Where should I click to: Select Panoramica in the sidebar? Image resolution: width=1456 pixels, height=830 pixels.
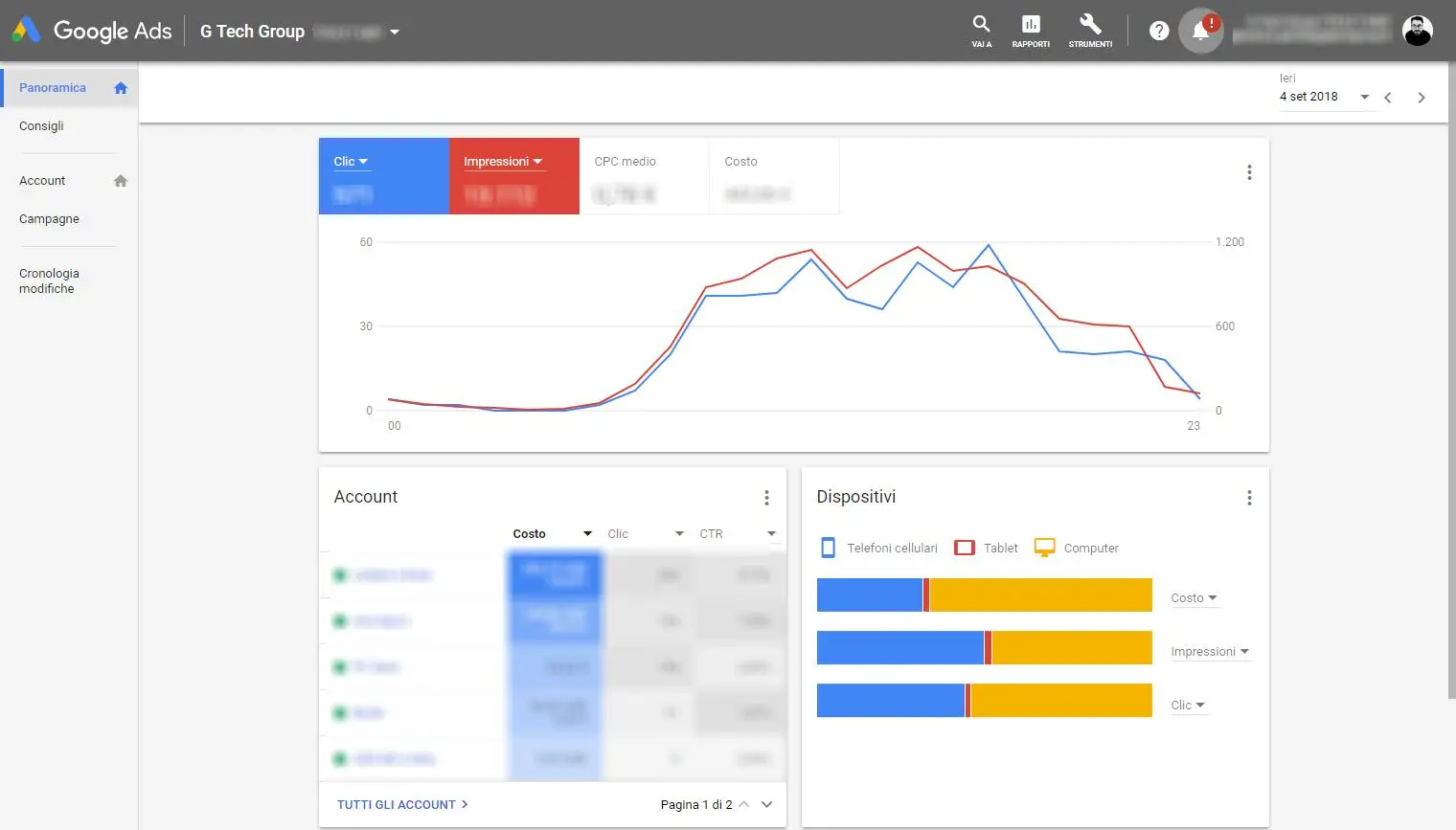pos(69,88)
